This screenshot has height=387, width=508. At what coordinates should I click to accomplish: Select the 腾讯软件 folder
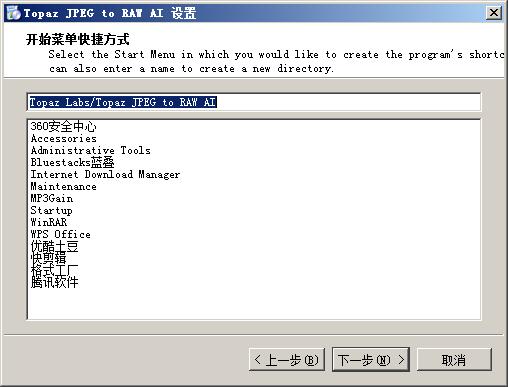[x=54, y=282]
